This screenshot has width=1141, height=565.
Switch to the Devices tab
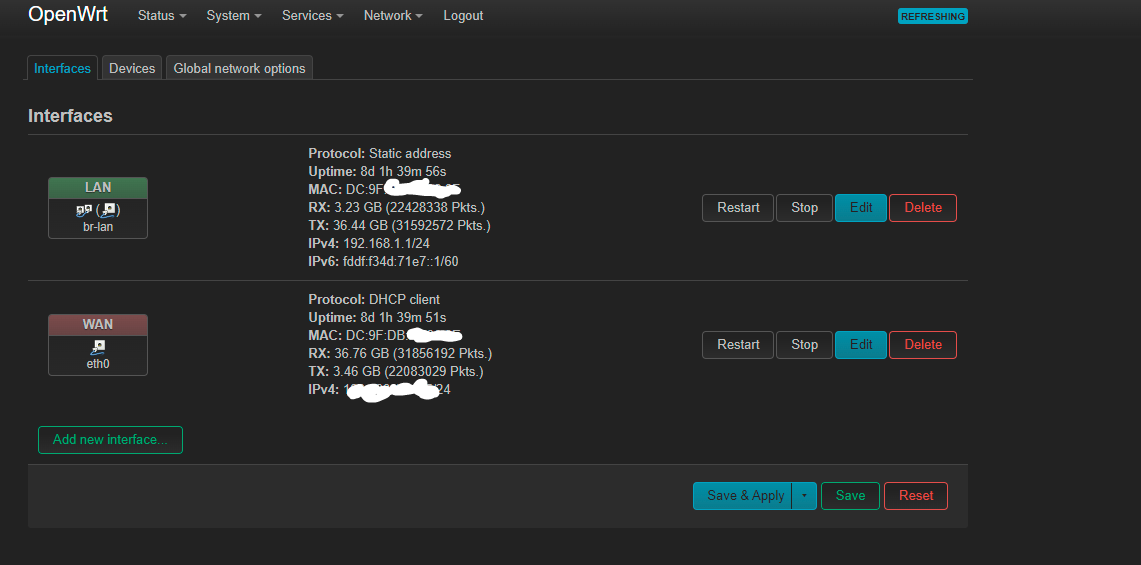pos(132,68)
